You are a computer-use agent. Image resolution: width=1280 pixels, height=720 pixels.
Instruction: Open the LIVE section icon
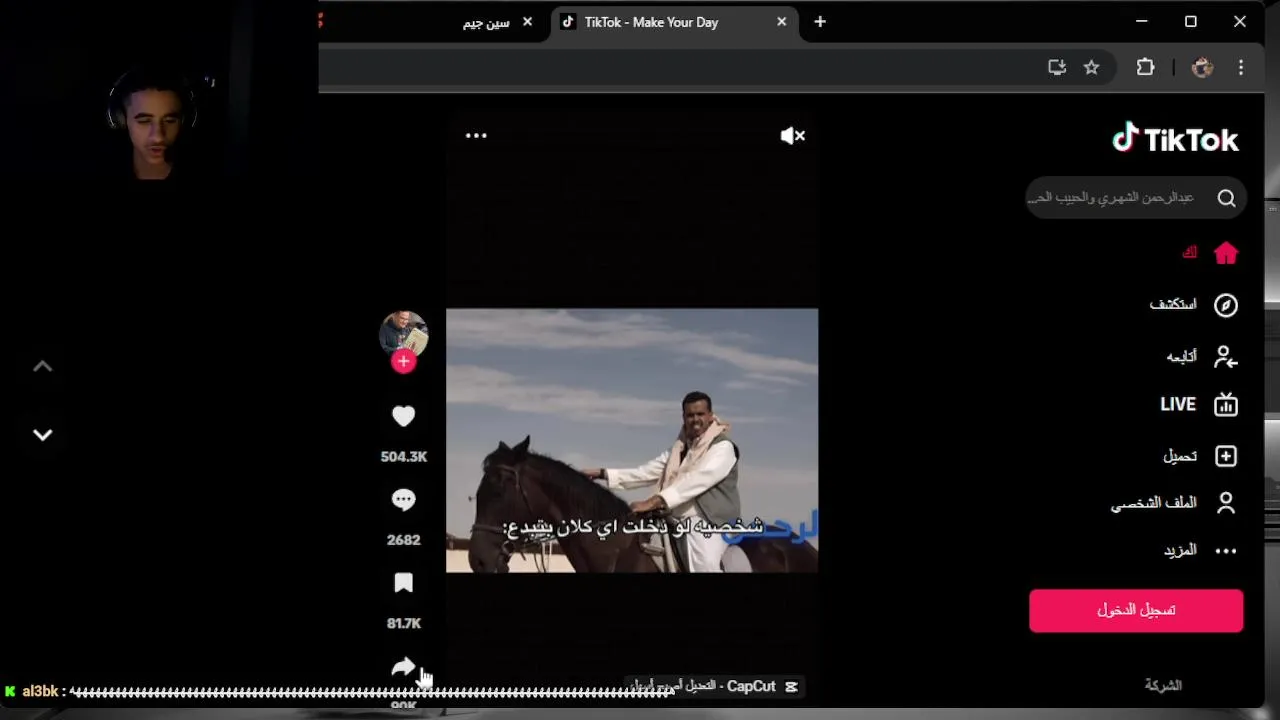[1226, 405]
